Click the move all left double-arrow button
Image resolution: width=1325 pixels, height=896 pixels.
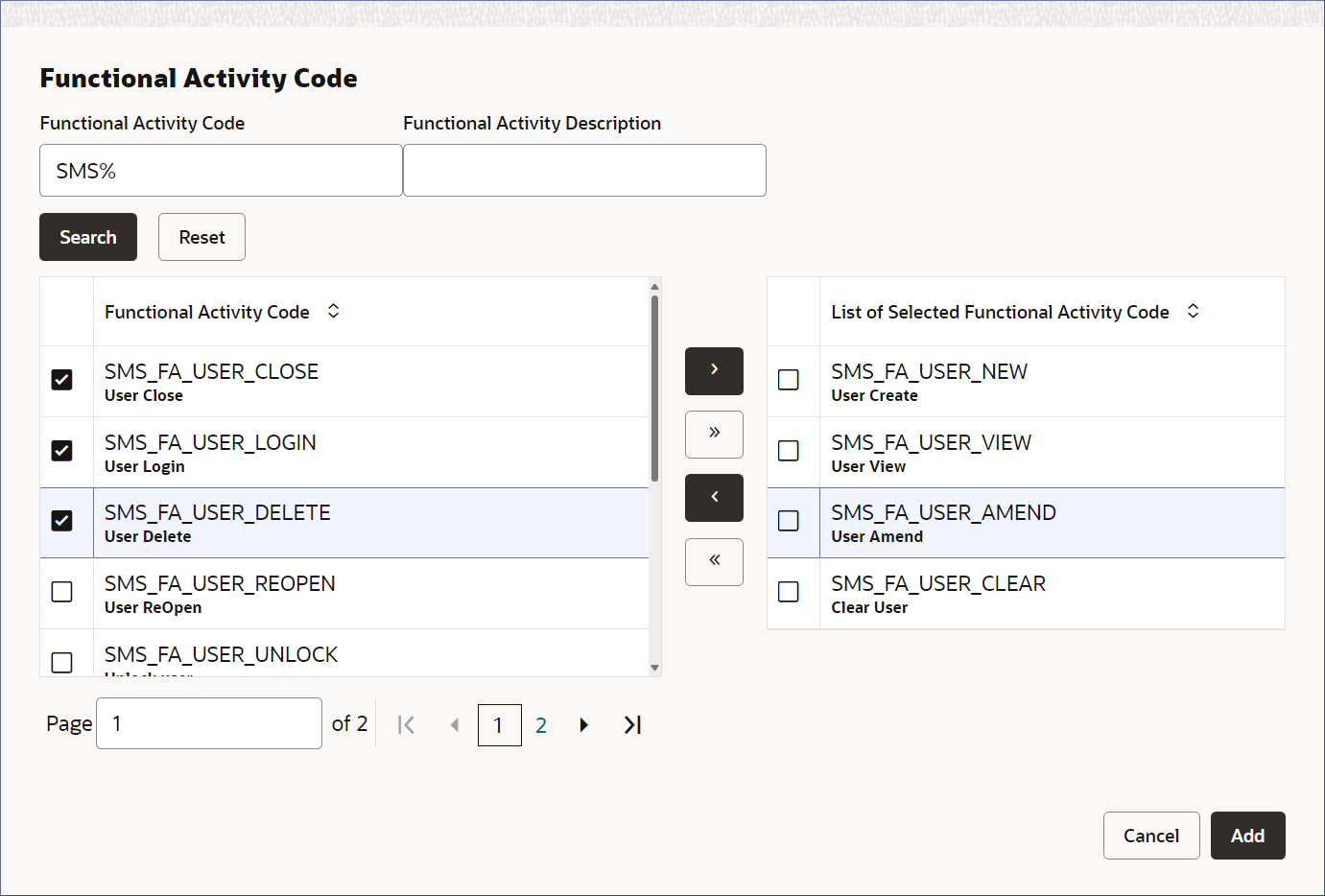(x=714, y=561)
